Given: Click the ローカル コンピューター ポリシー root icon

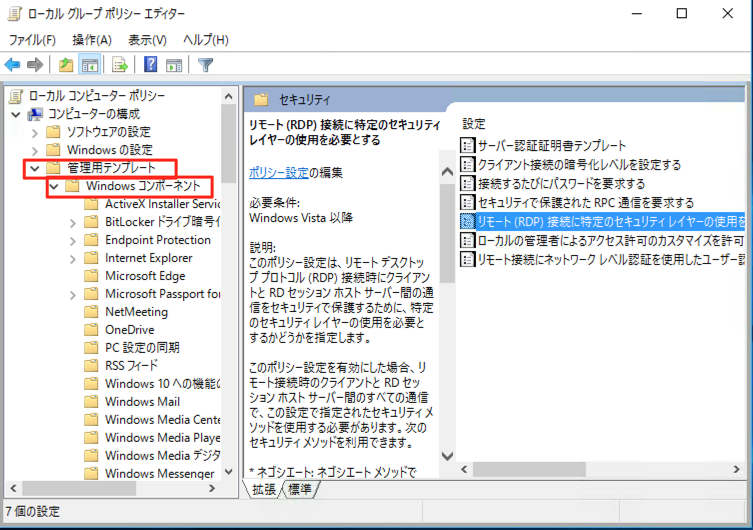Looking at the screenshot, I should (16, 96).
